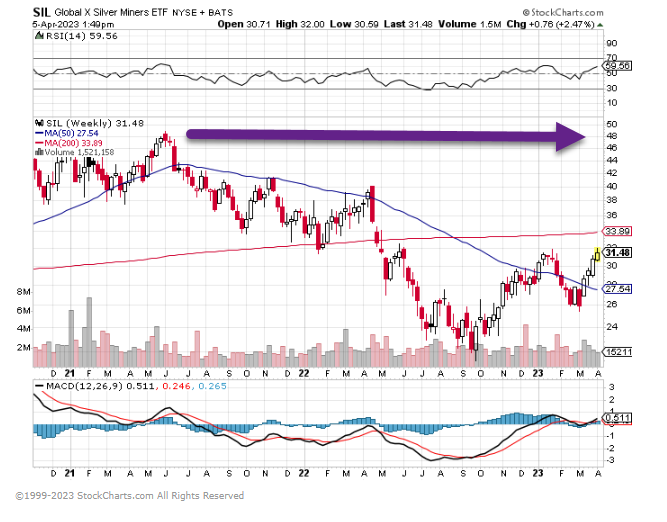Click the RSI(14) 59.56 panel label
This screenshot has width=667, height=522.
[x=82, y=36]
